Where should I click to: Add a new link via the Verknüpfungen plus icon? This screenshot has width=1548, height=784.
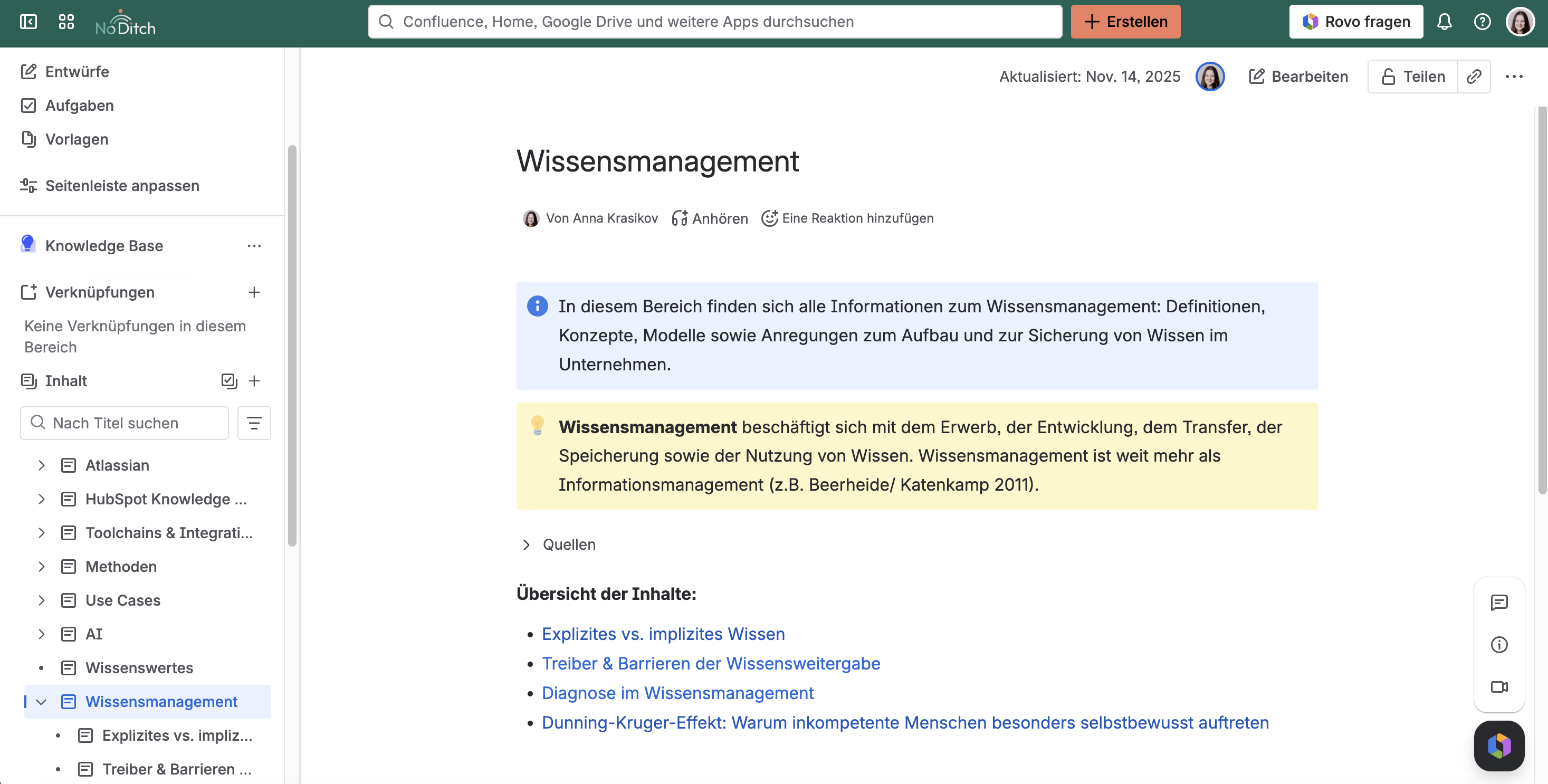click(x=254, y=292)
